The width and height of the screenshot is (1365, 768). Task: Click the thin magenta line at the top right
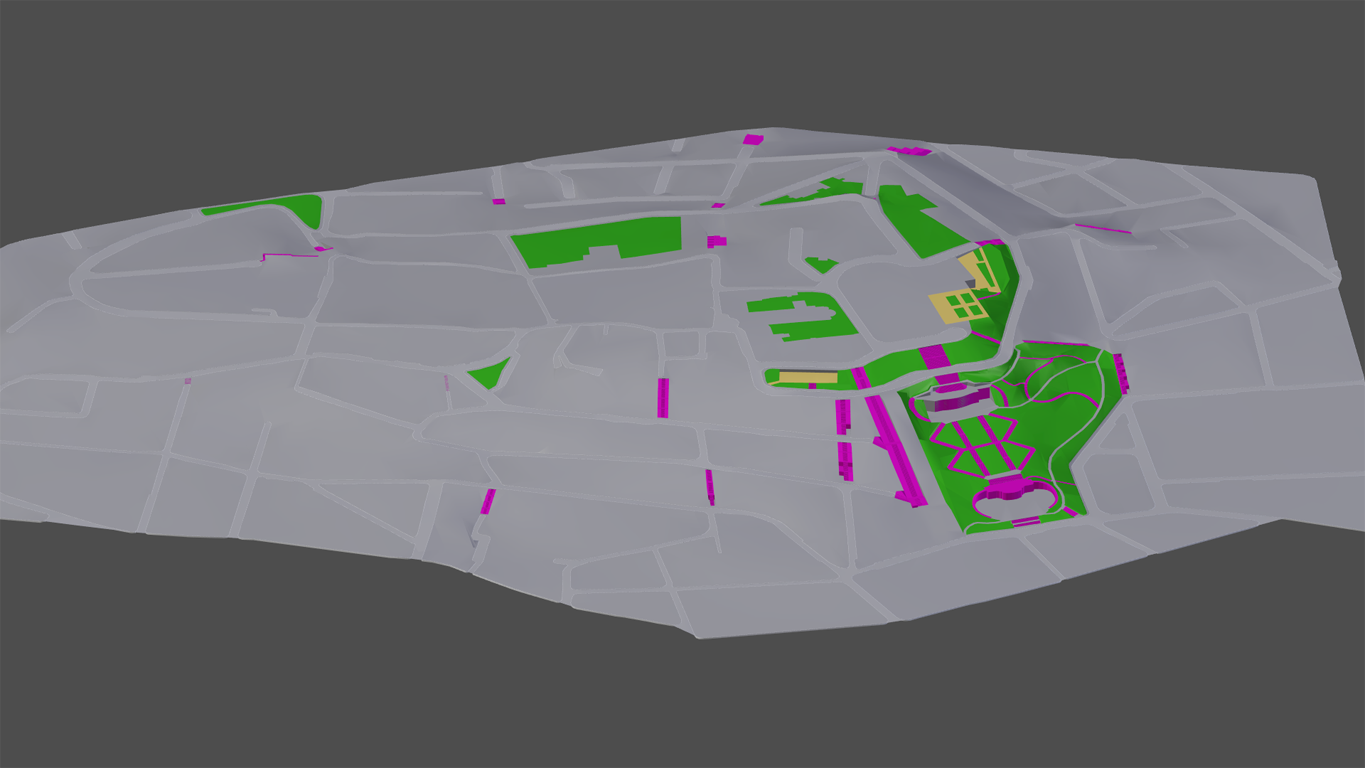coord(1103,229)
